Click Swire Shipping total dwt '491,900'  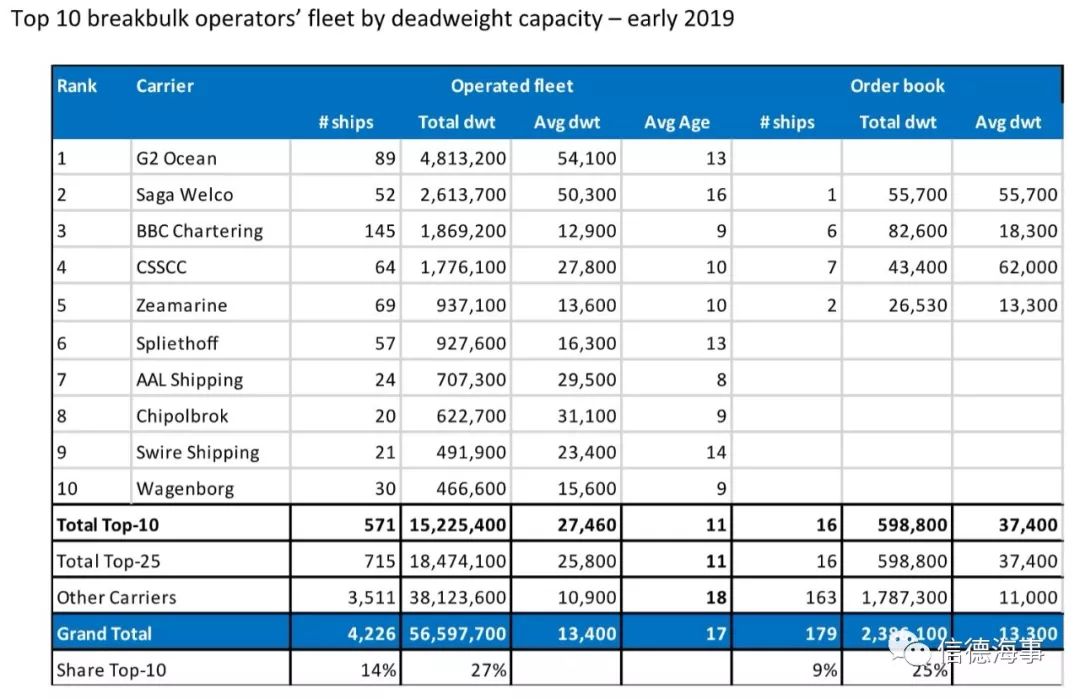point(471,452)
